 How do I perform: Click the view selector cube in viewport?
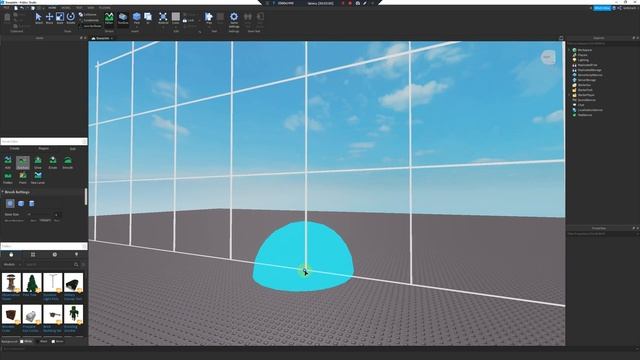click(548, 57)
